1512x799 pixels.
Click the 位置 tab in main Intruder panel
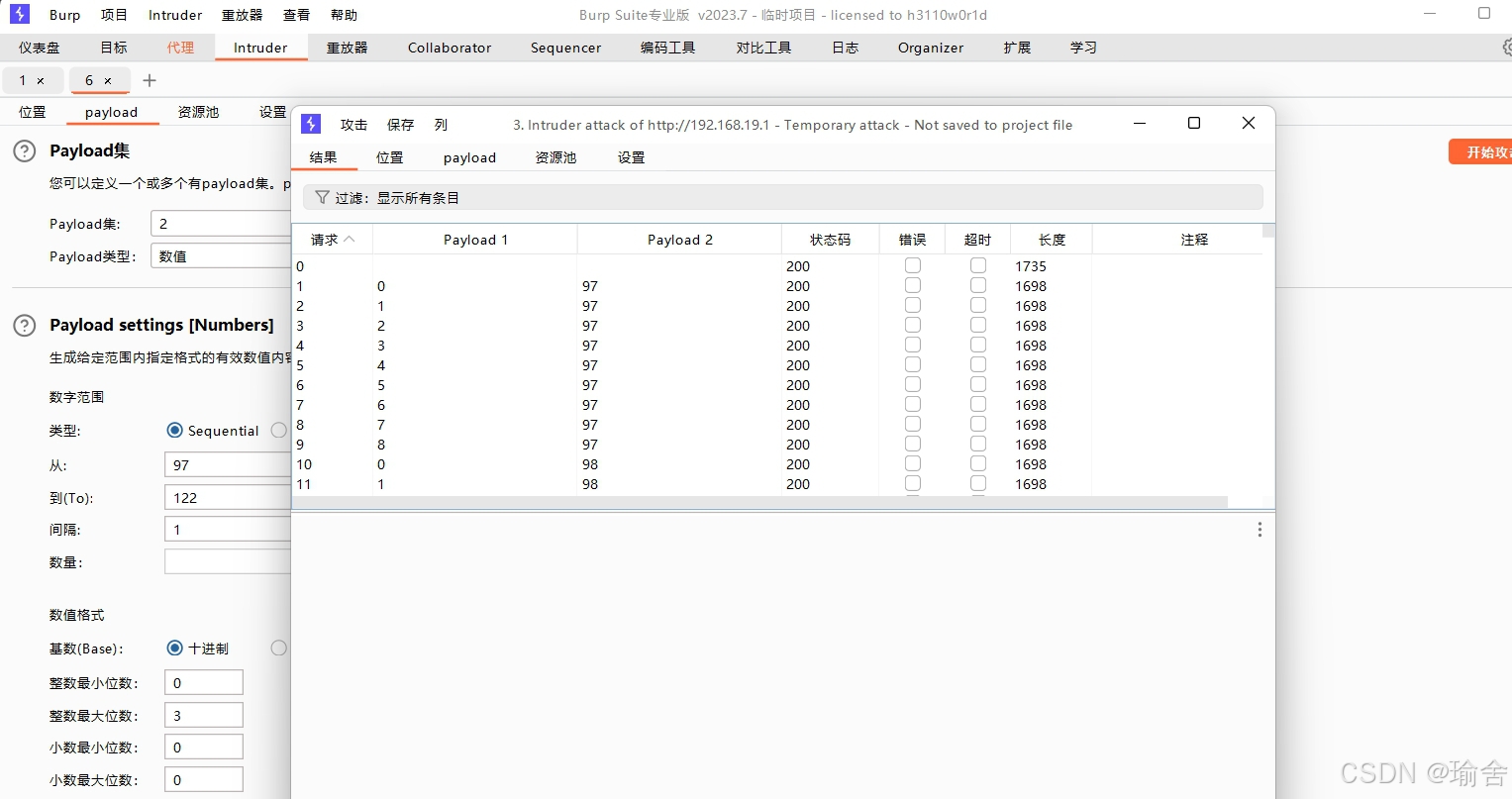pos(33,112)
